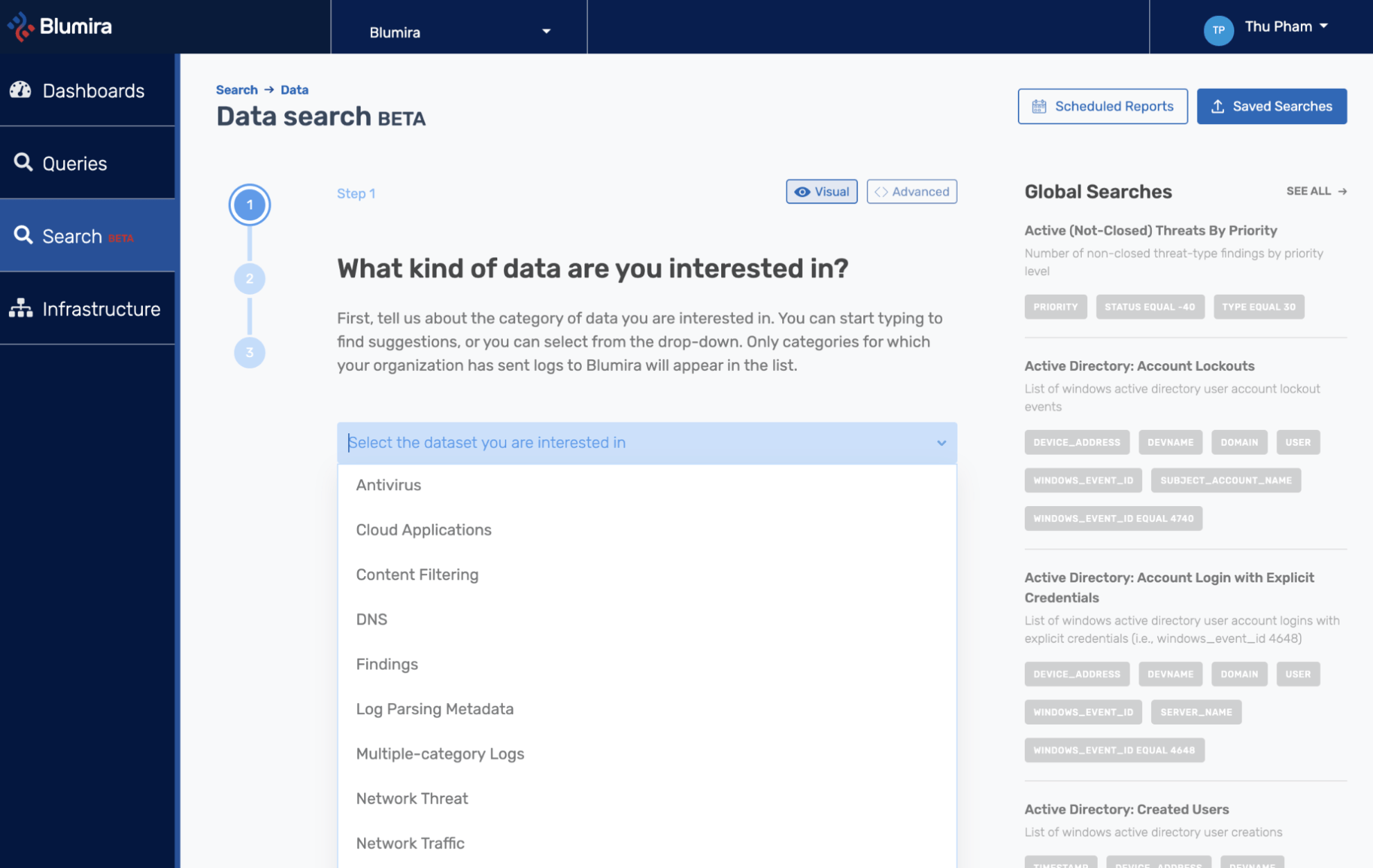
Task: Open Infrastructure from the left navigation
Action: tap(19, 309)
